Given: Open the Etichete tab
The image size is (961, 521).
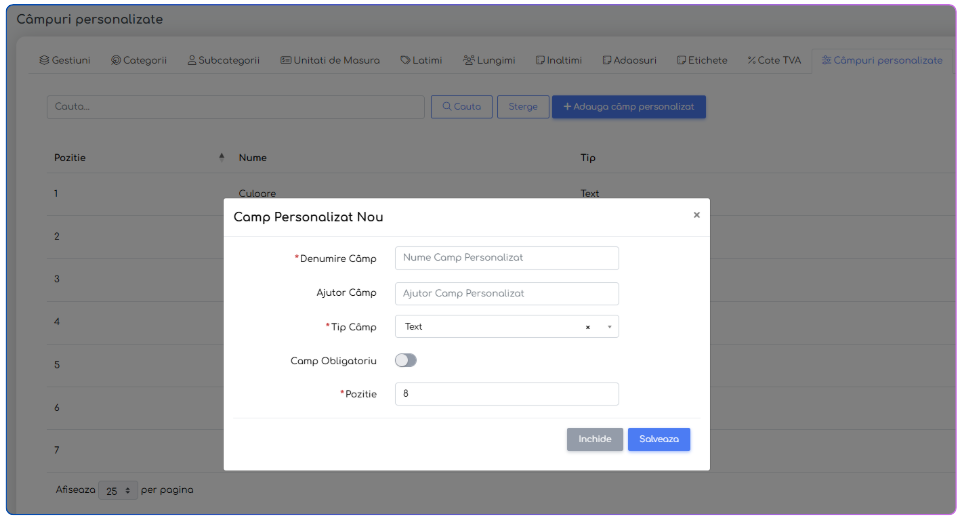Looking at the screenshot, I should [x=702, y=61].
